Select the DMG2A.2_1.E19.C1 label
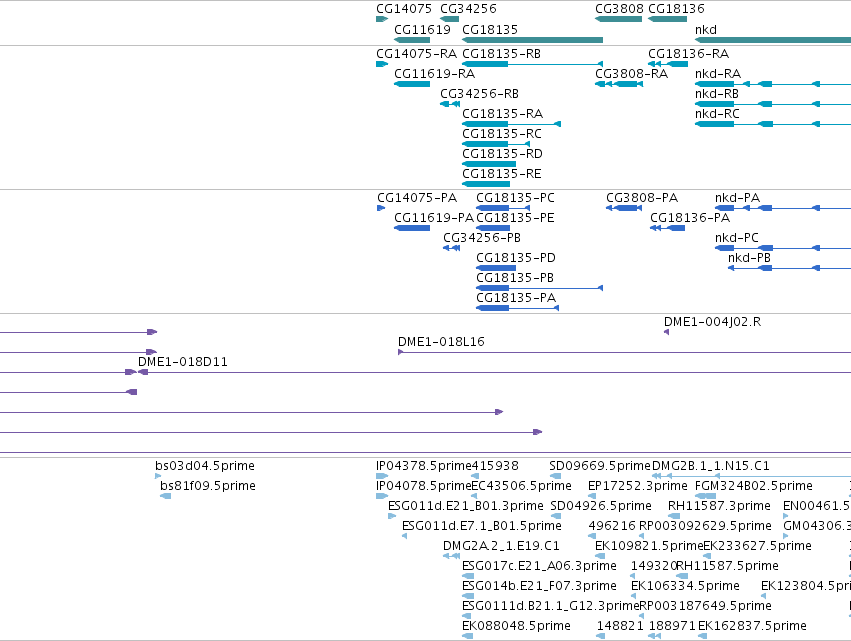This screenshot has height=641, width=851. coord(501,547)
